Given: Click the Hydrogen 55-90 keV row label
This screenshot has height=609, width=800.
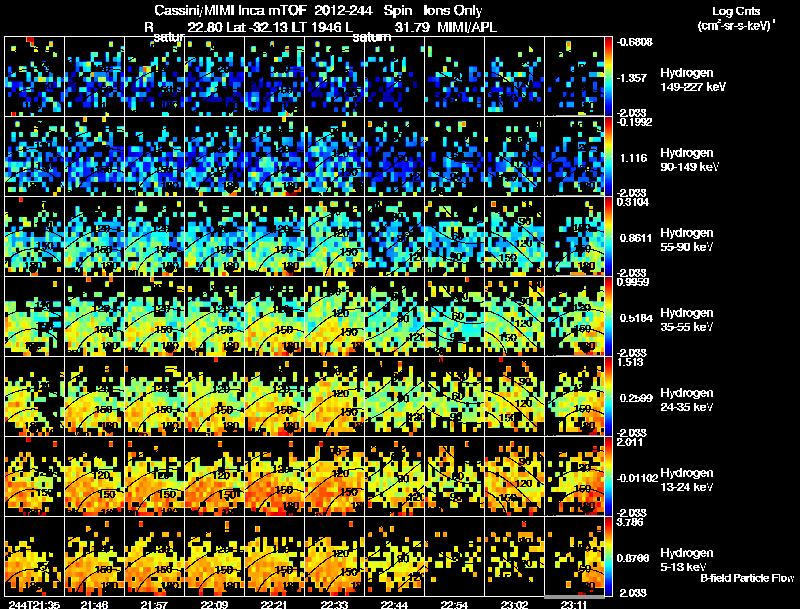Looking at the screenshot, I should point(687,240).
